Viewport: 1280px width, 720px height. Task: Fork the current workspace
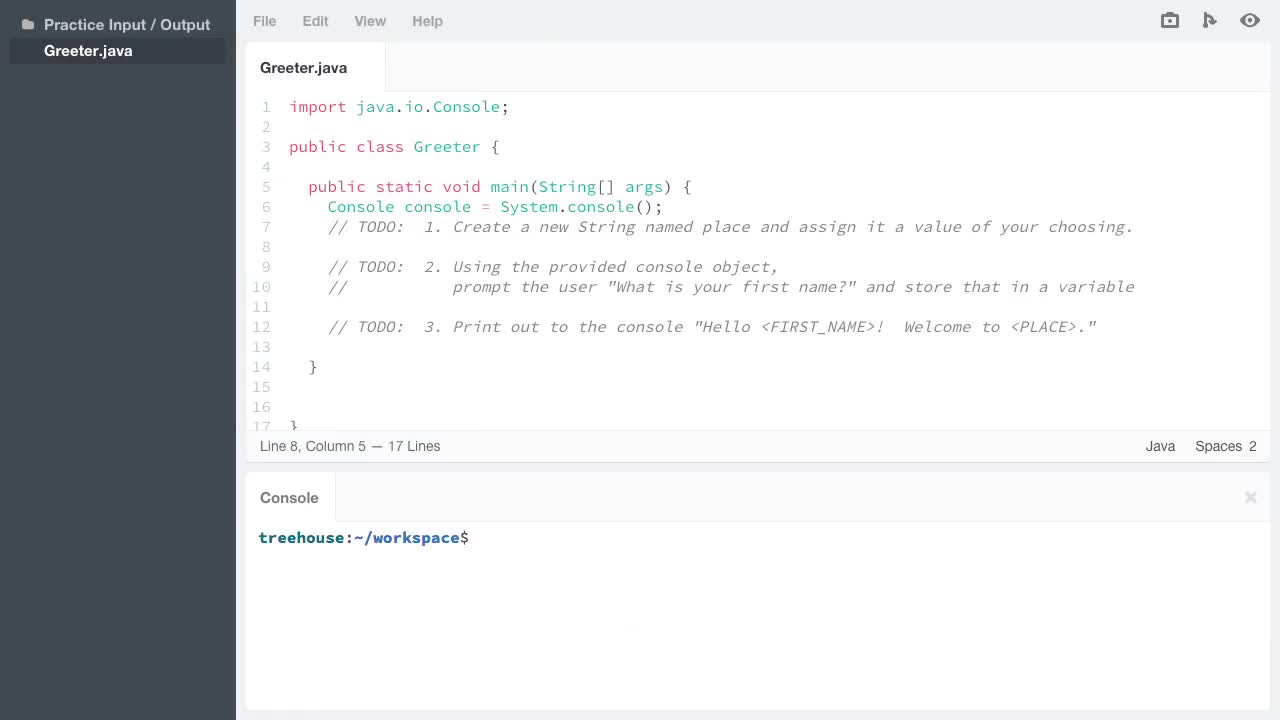click(1209, 20)
